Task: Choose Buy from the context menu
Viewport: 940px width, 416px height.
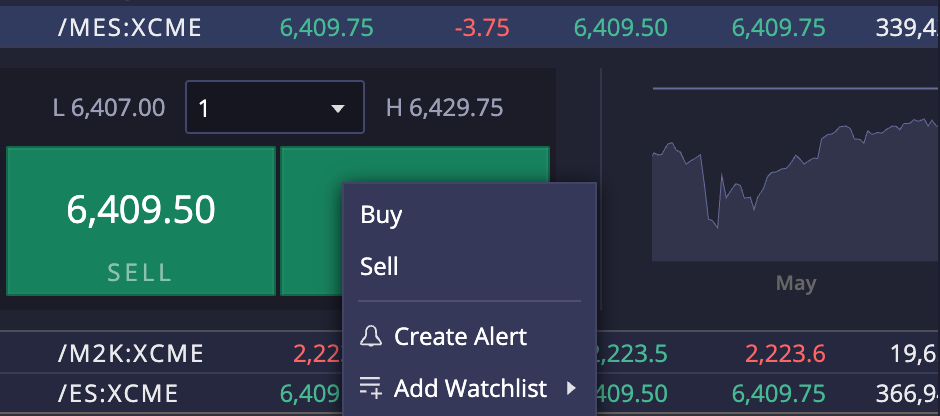Action: click(381, 215)
